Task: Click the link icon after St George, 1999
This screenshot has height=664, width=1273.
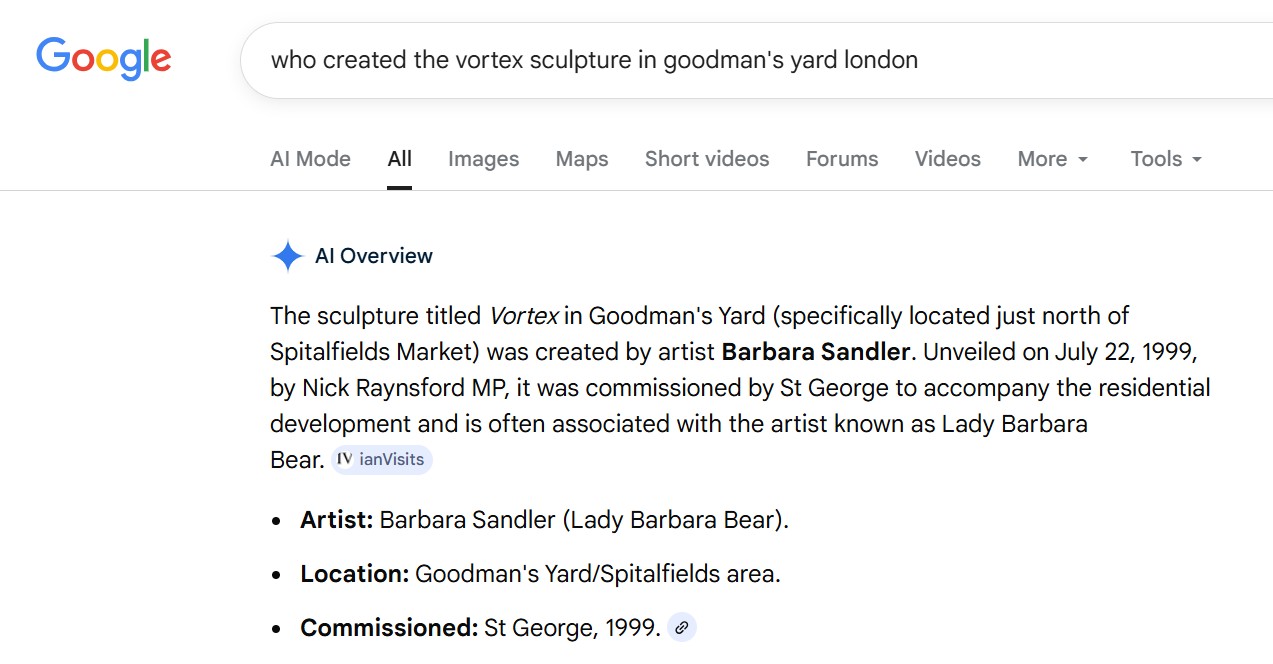Action: (x=682, y=628)
